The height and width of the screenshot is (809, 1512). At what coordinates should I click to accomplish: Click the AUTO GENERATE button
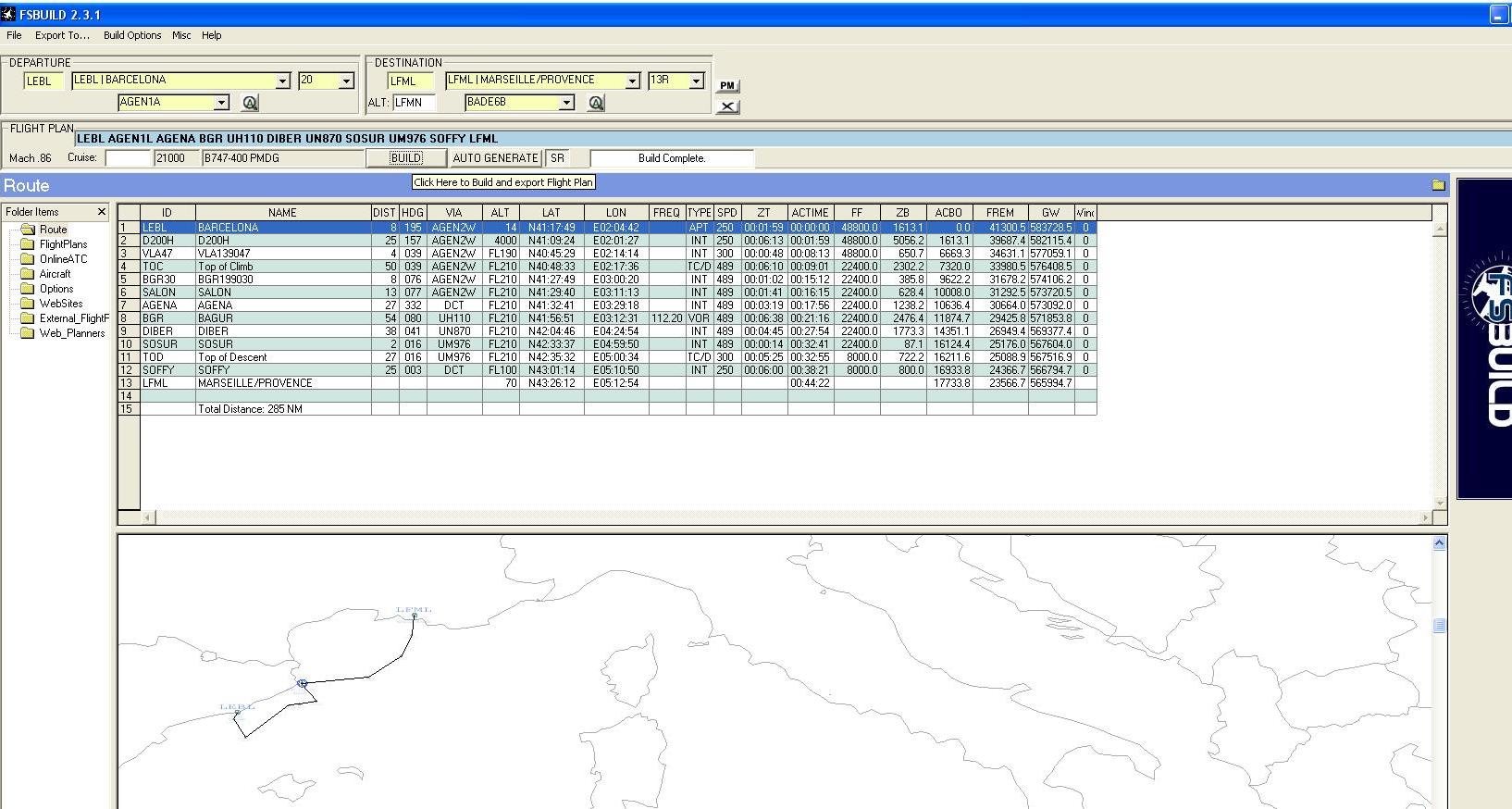click(x=495, y=158)
